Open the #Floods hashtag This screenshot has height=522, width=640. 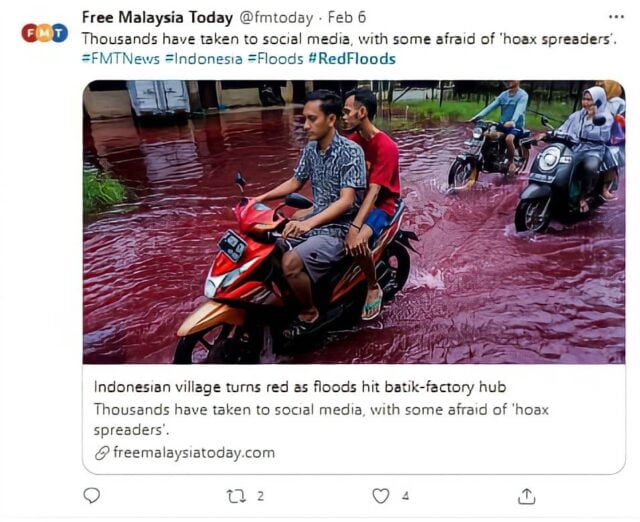pyautogui.click(x=277, y=58)
